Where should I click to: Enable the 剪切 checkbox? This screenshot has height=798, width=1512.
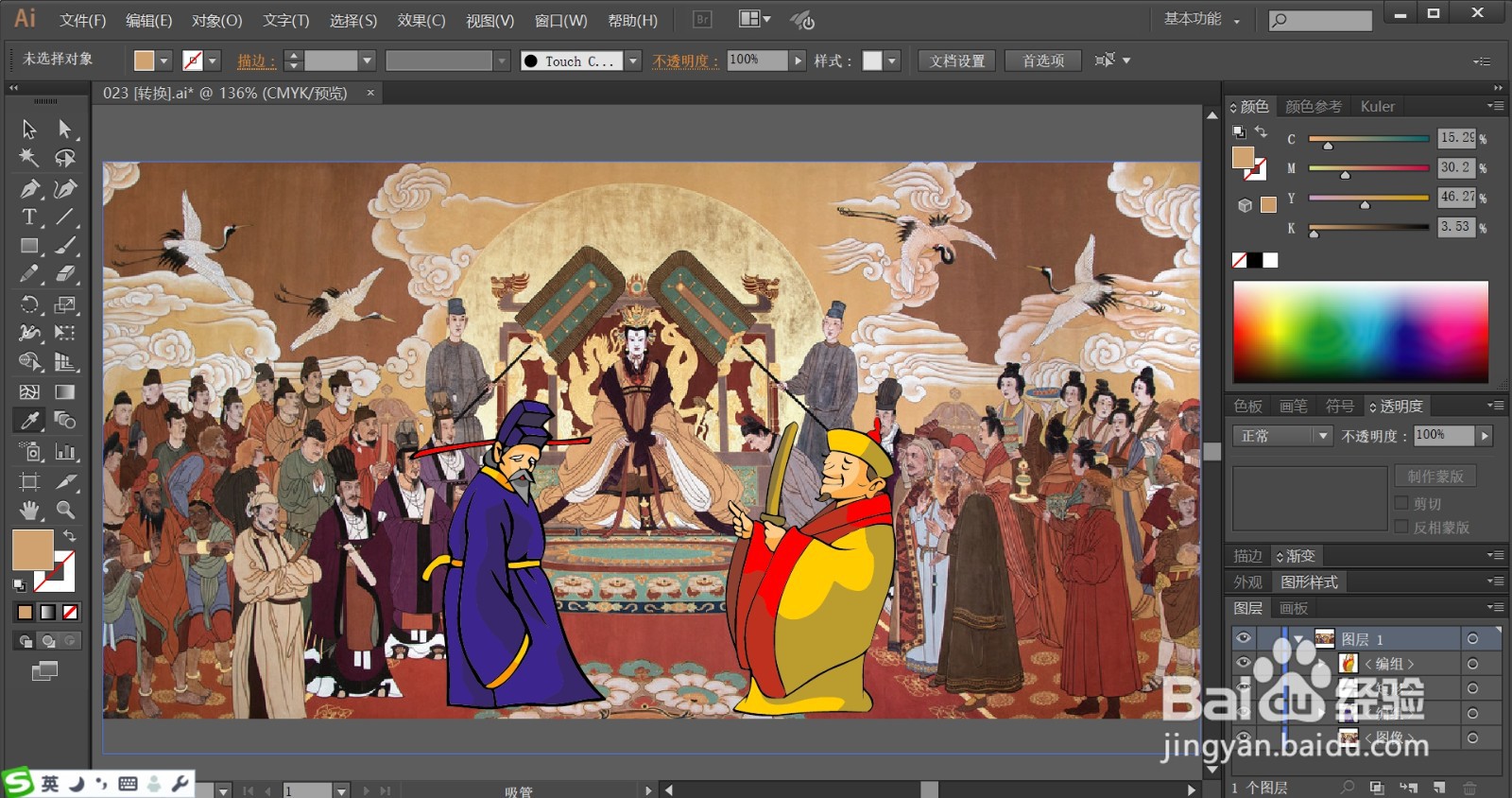pyautogui.click(x=1401, y=503)
